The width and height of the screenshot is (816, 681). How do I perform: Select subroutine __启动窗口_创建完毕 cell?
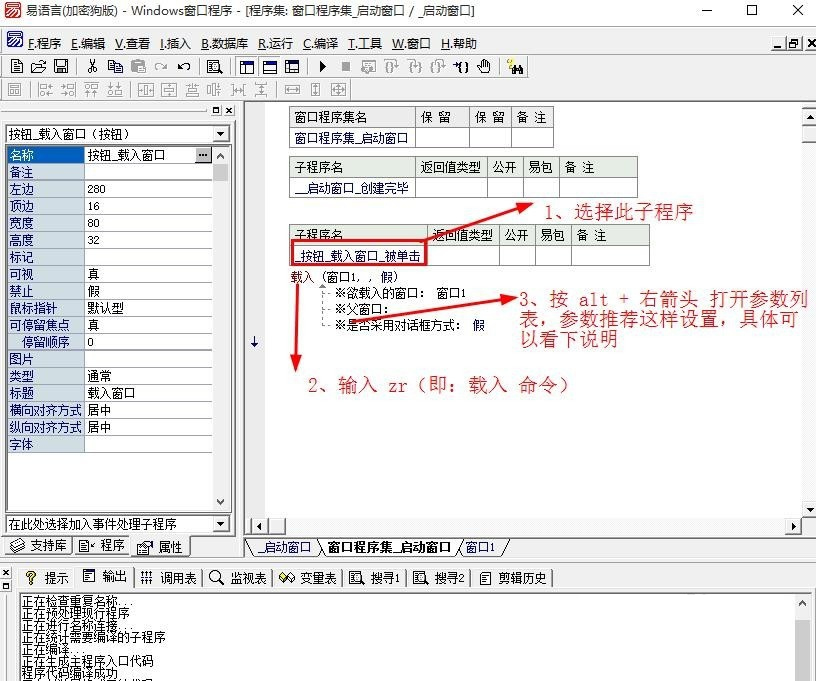pyautogui.click(x=352, y=188)
